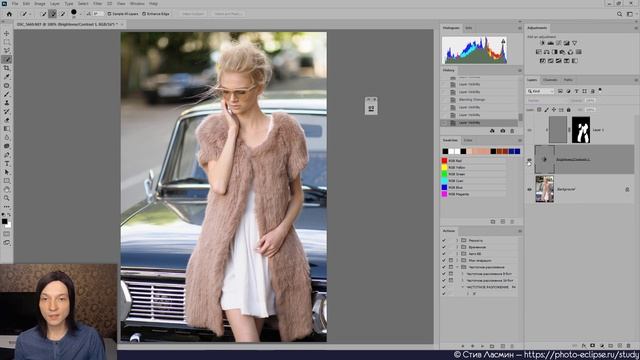Delete current state in History panel
The height and width of the screenshot is (360, 640).
click(x=512, y=131)
